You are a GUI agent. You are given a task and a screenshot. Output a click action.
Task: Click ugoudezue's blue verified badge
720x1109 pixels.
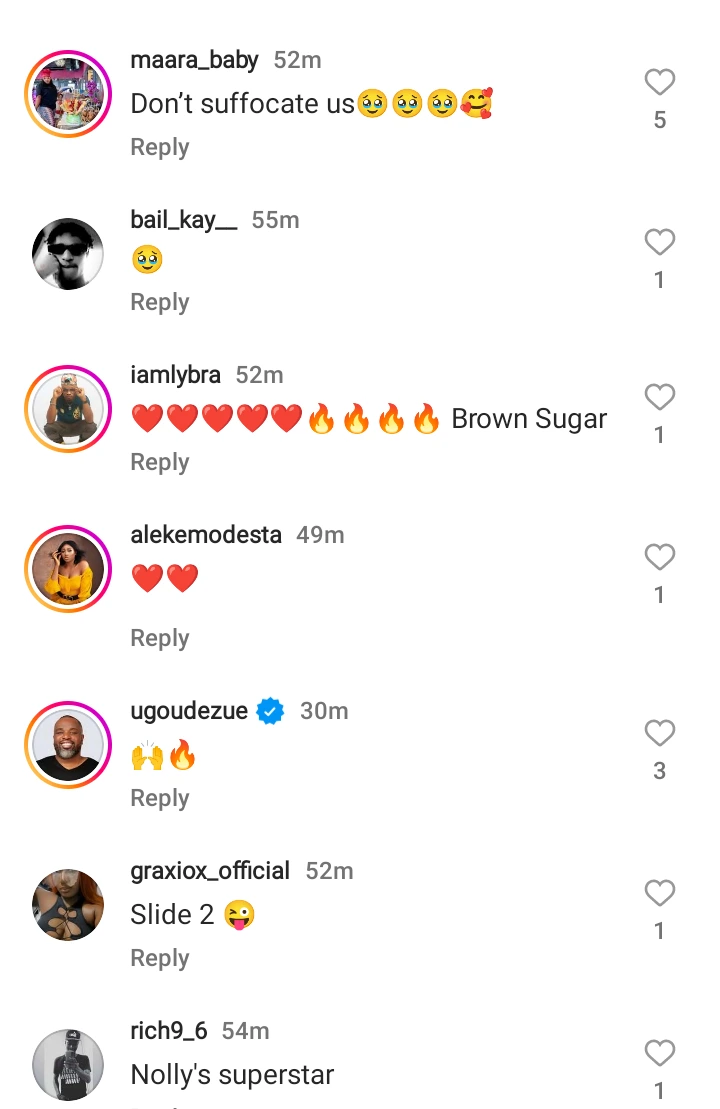coord(271,711)
